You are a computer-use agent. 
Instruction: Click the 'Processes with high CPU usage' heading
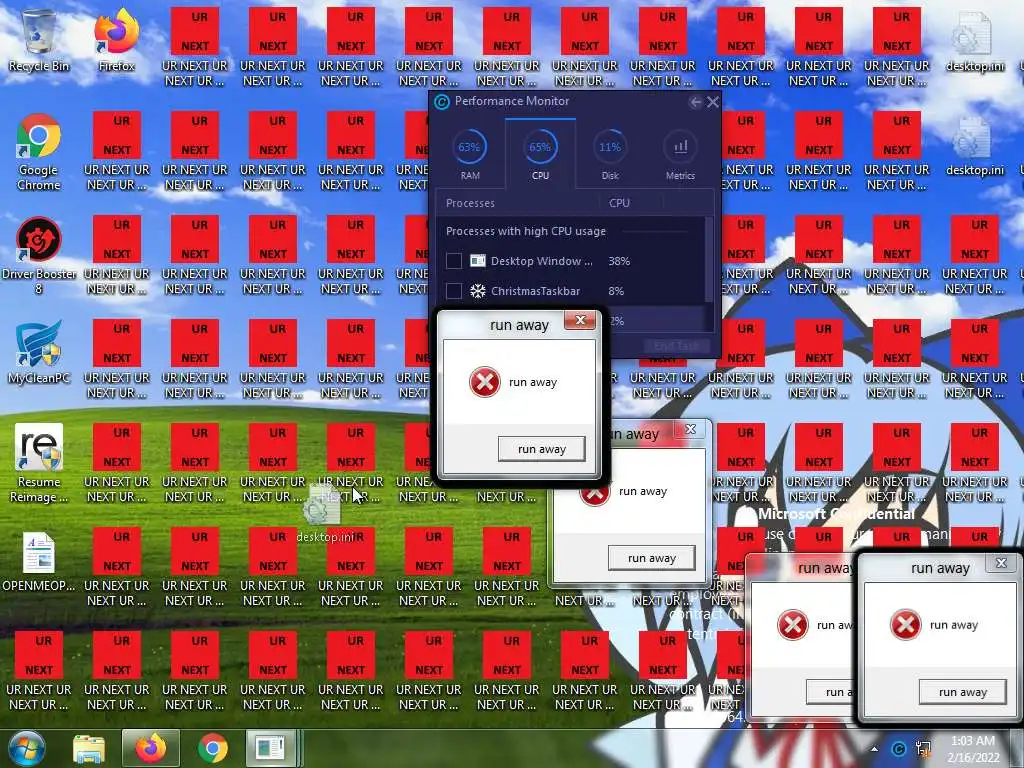(526, 231)
